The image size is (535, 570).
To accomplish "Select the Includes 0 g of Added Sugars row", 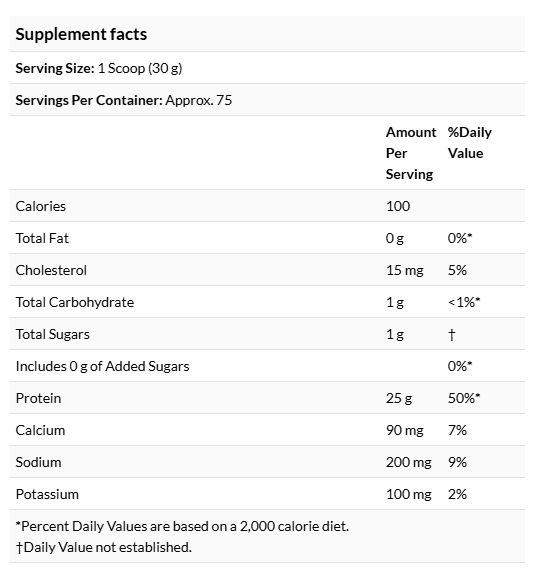I will [267, 366].
